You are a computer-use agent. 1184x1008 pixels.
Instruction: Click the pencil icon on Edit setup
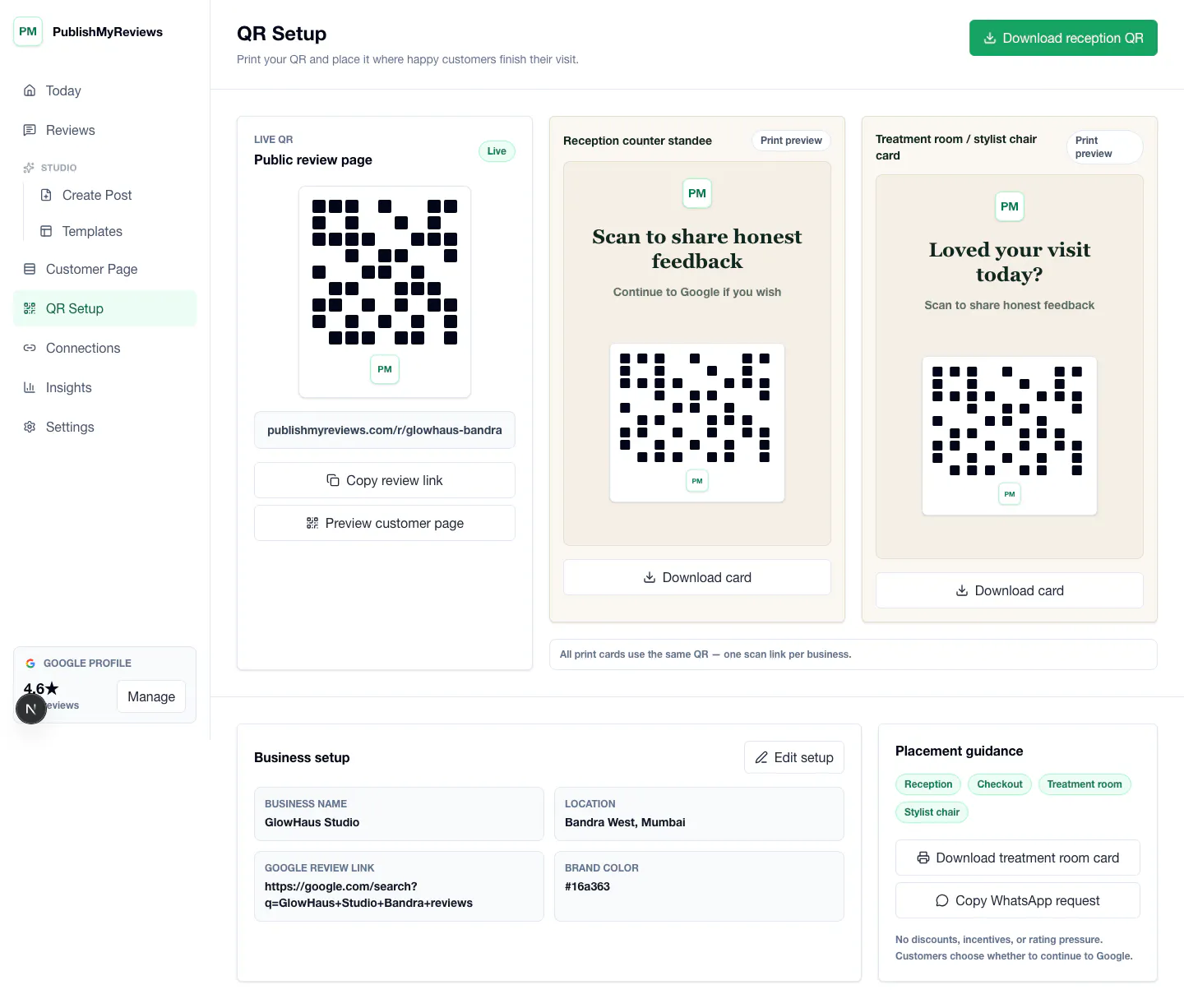coord(761,757)
